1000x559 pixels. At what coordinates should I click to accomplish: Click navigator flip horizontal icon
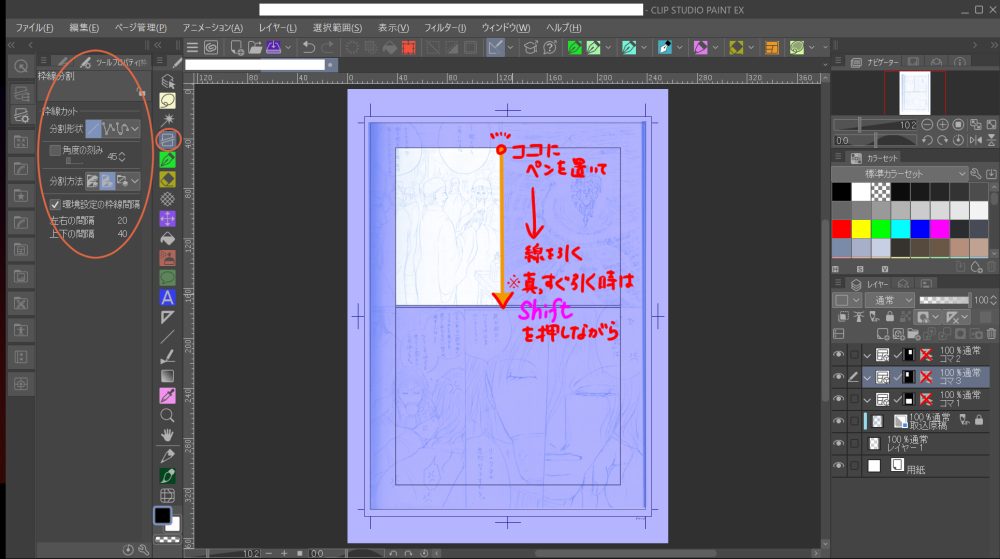(x=976, y=140)
